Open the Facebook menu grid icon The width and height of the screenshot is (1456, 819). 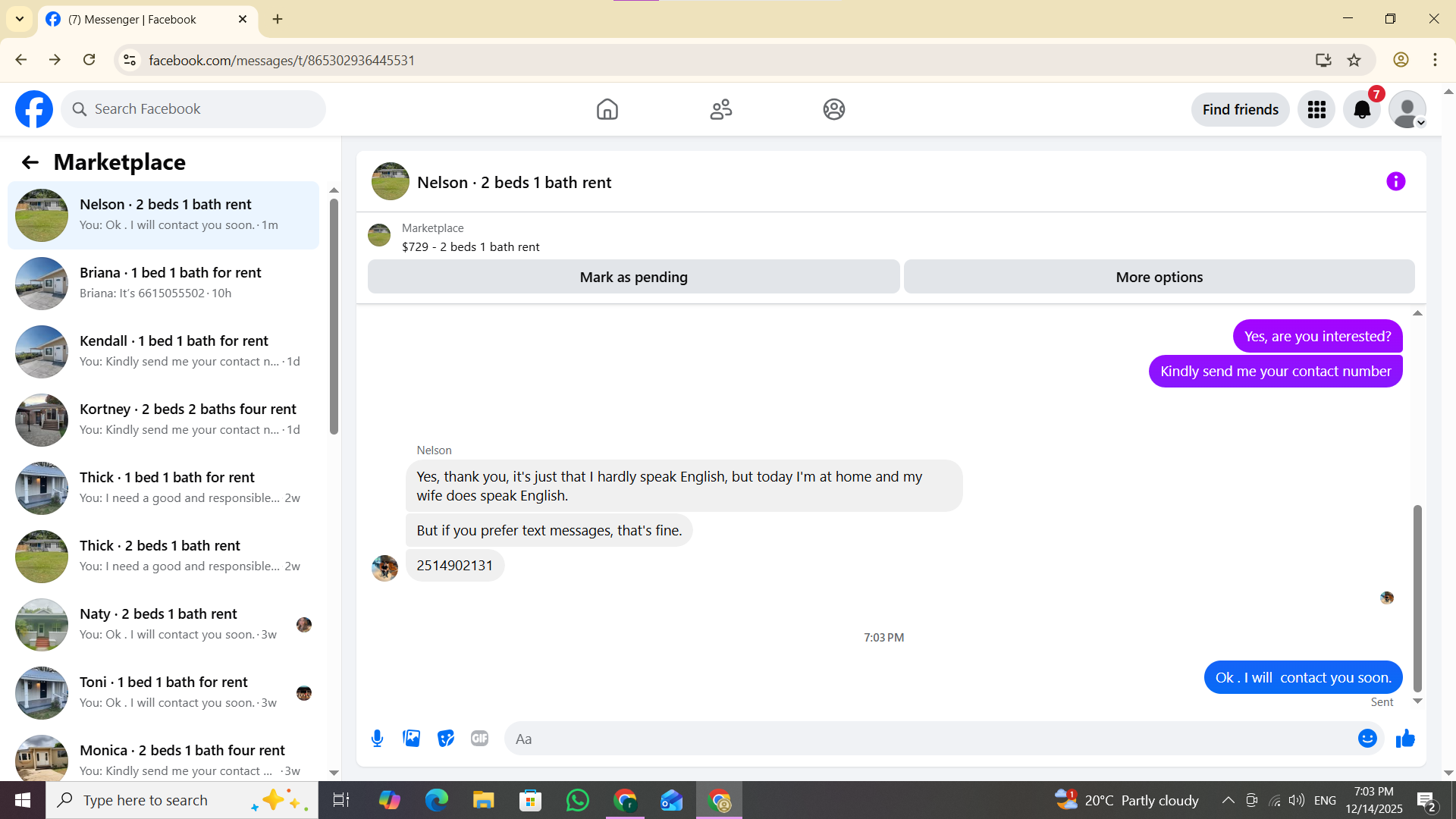click(x=1316, y=110)
